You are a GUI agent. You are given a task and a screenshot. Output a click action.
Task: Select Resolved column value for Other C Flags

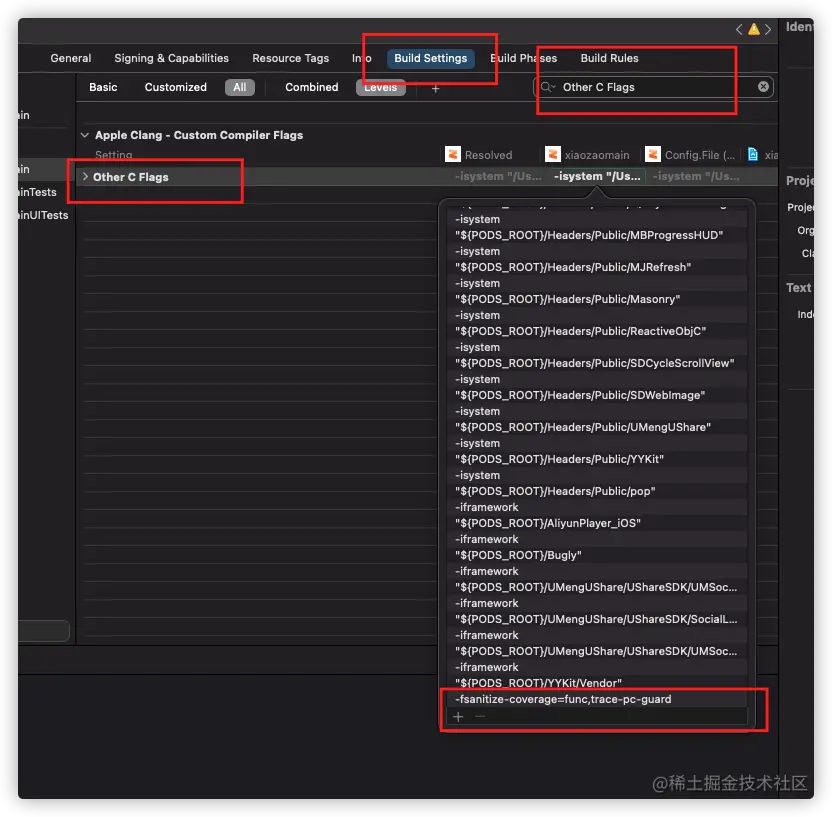pos(498,177)
